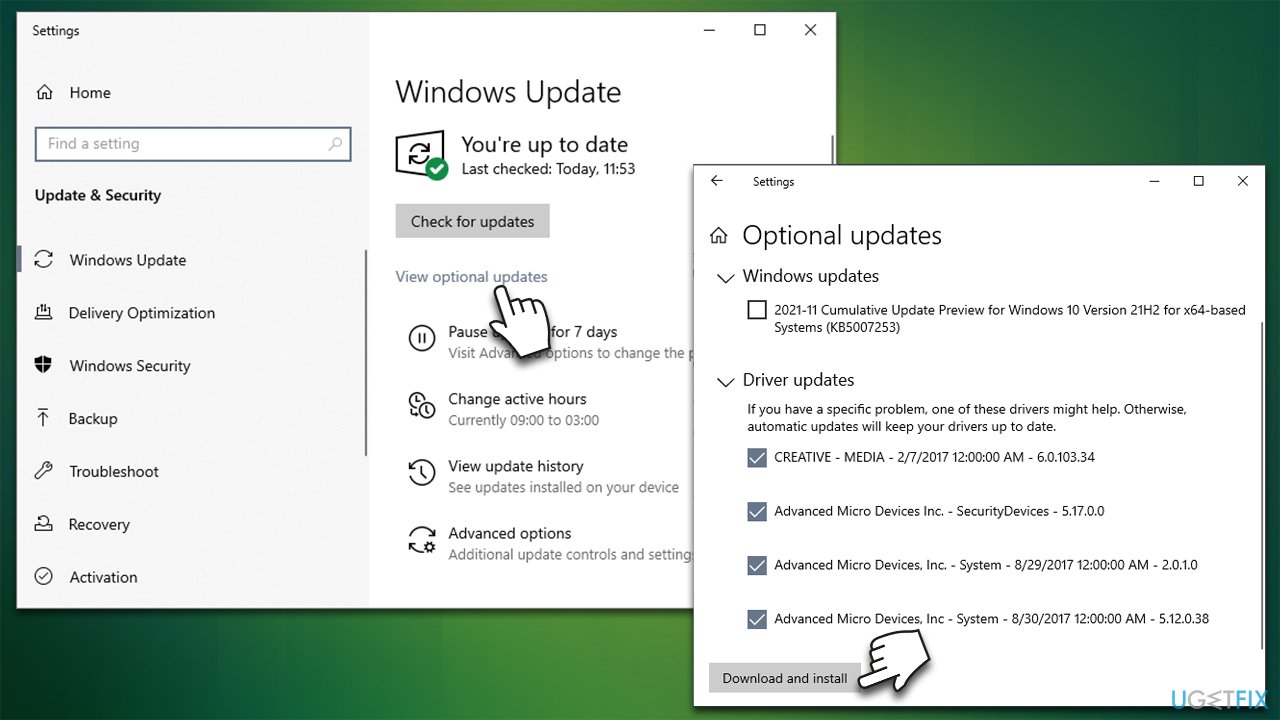Open the View optional updates link

point(471,277)
